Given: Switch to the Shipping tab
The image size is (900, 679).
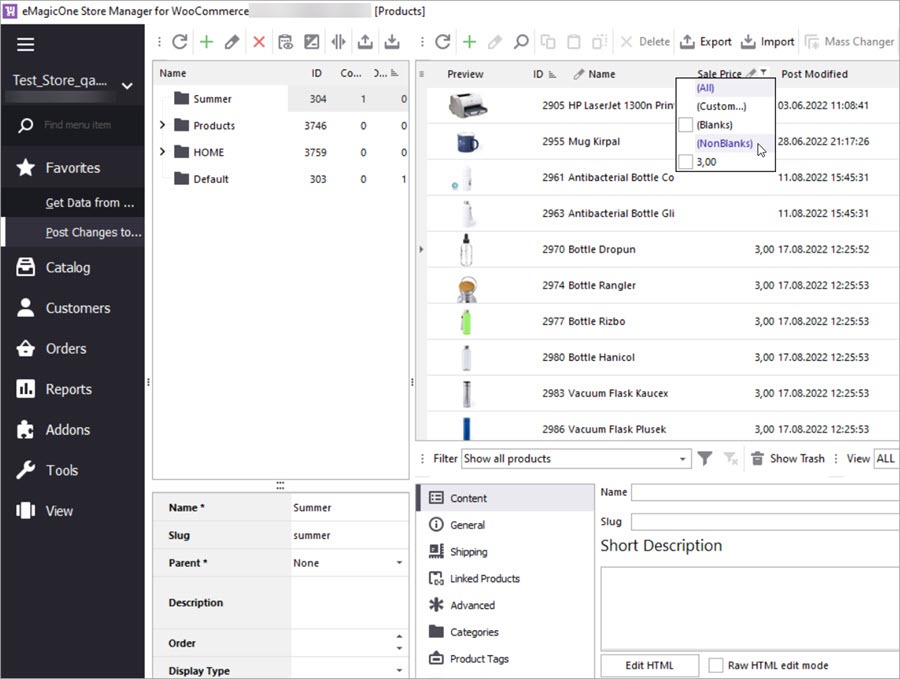Looking at the screenshot, I should [468, 552].
